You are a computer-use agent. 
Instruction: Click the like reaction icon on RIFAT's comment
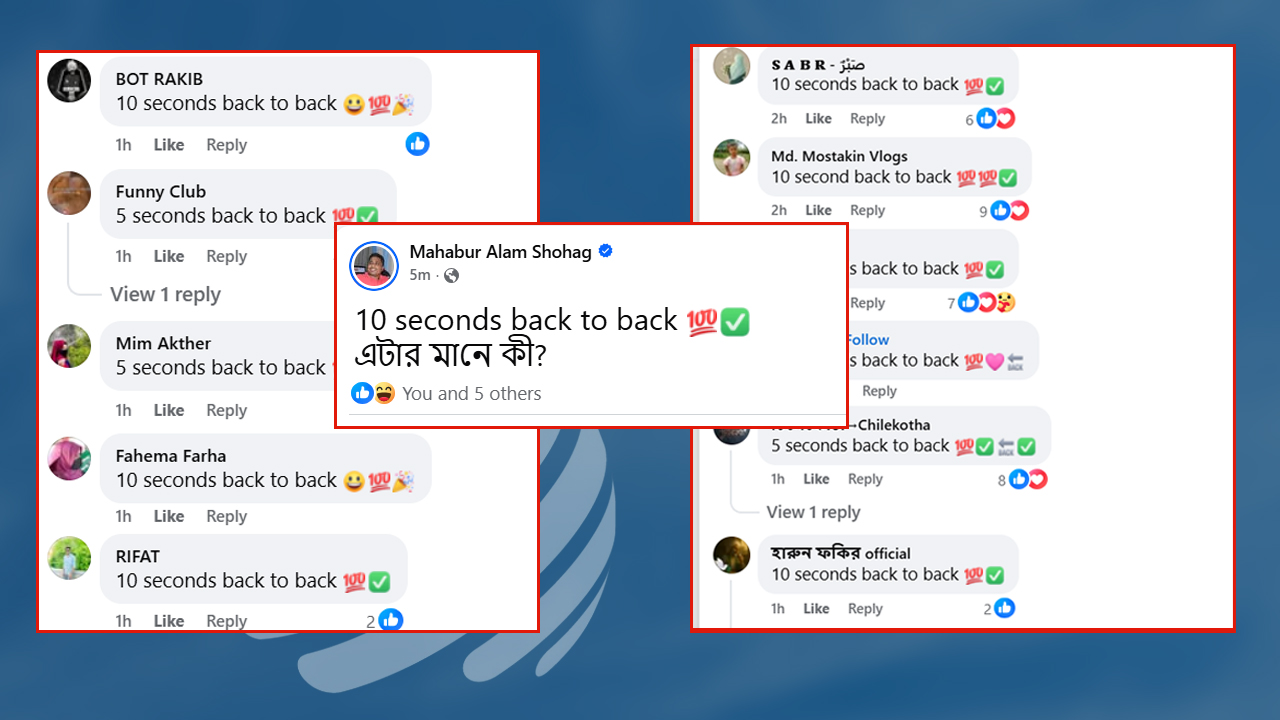pyautogui.click(x=391, y=621)
